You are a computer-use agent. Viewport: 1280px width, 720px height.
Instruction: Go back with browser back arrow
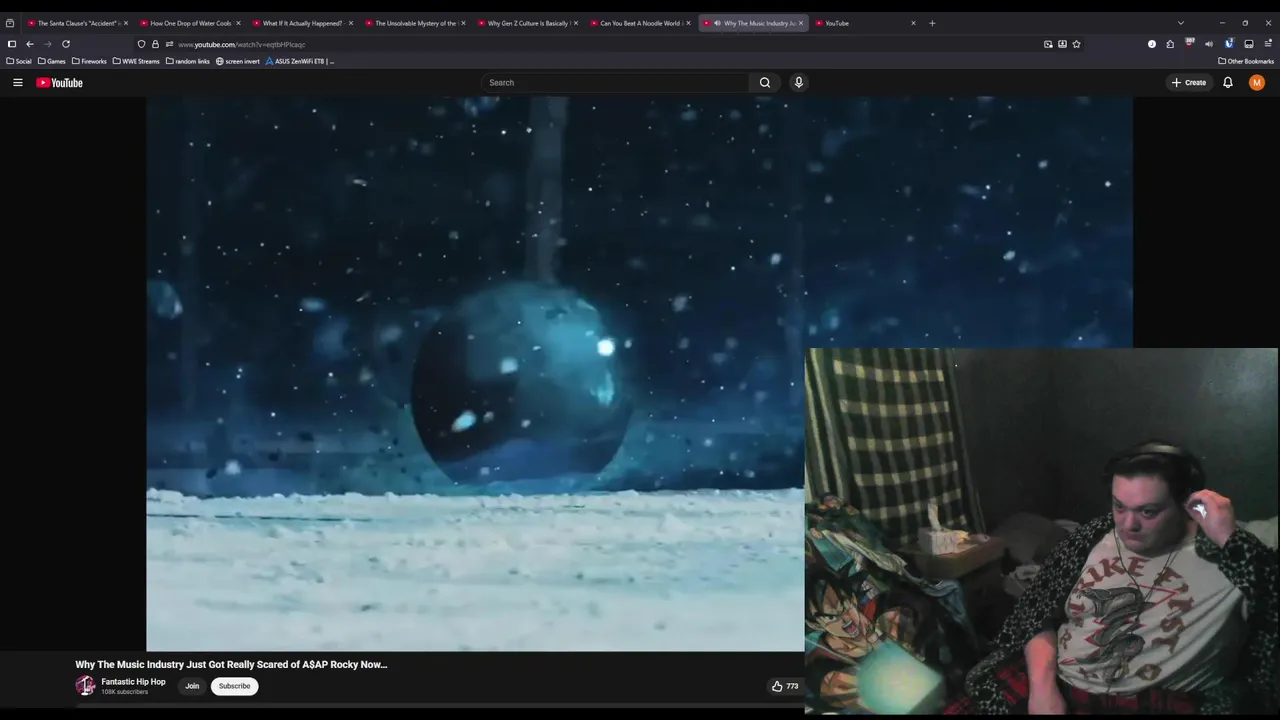(x=30, y=44)
